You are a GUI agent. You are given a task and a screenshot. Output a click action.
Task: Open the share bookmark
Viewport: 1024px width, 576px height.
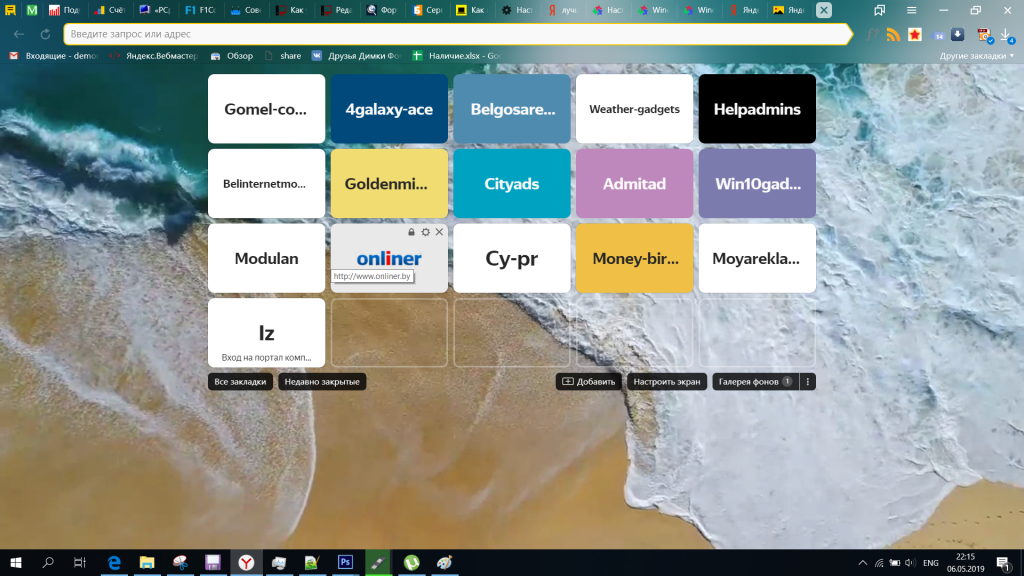pos(283,56)
